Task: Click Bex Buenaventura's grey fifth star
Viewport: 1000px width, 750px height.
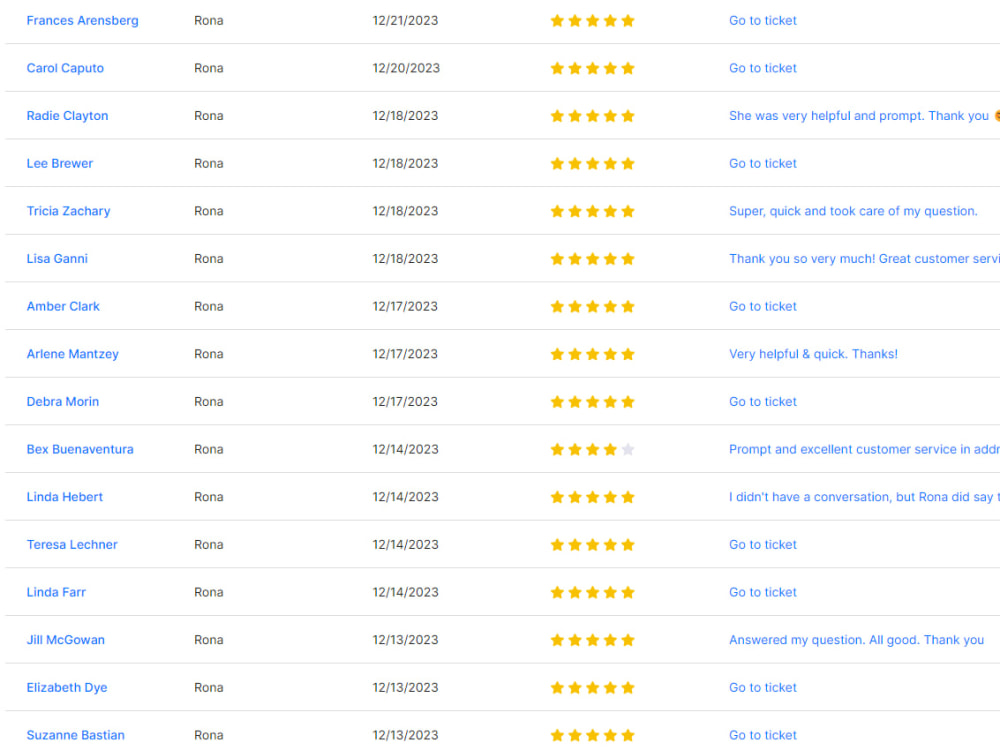Action: 628,450
